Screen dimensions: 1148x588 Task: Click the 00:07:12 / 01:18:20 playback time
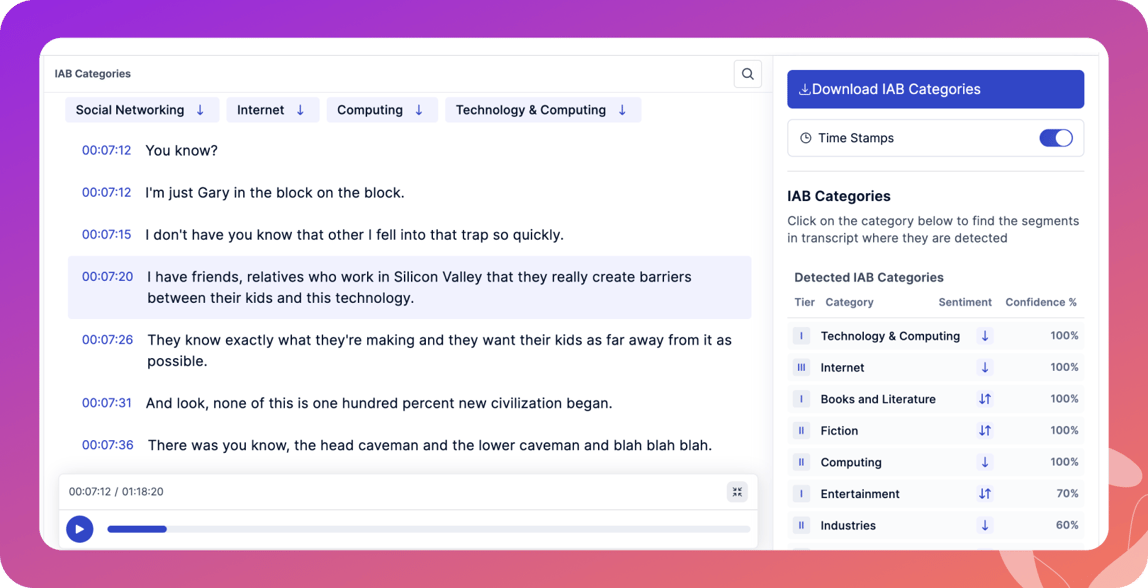click(116, 491)
